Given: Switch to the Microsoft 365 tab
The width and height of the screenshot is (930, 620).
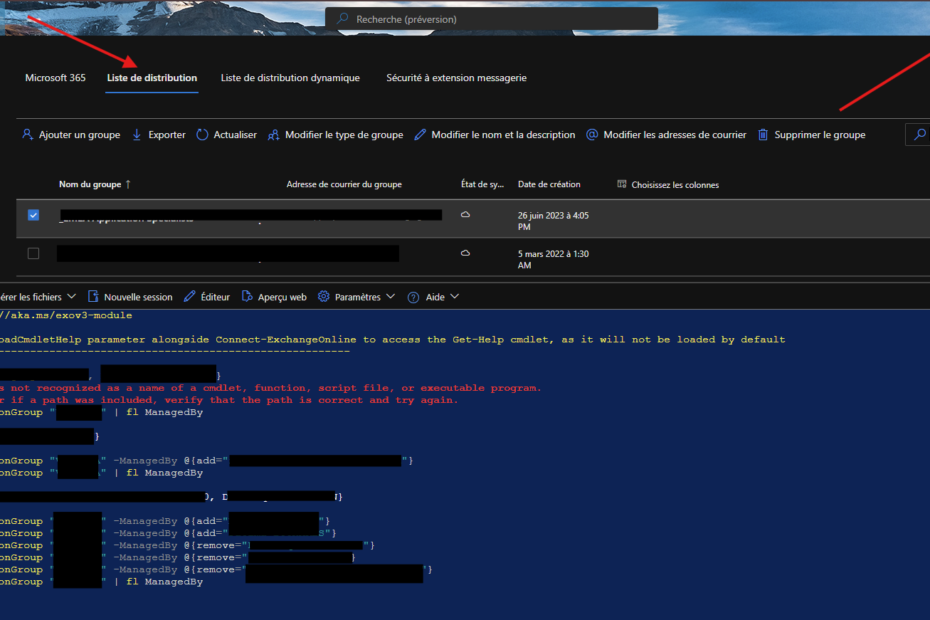Looking at the screenshot, I should click(x=55, y=78).
